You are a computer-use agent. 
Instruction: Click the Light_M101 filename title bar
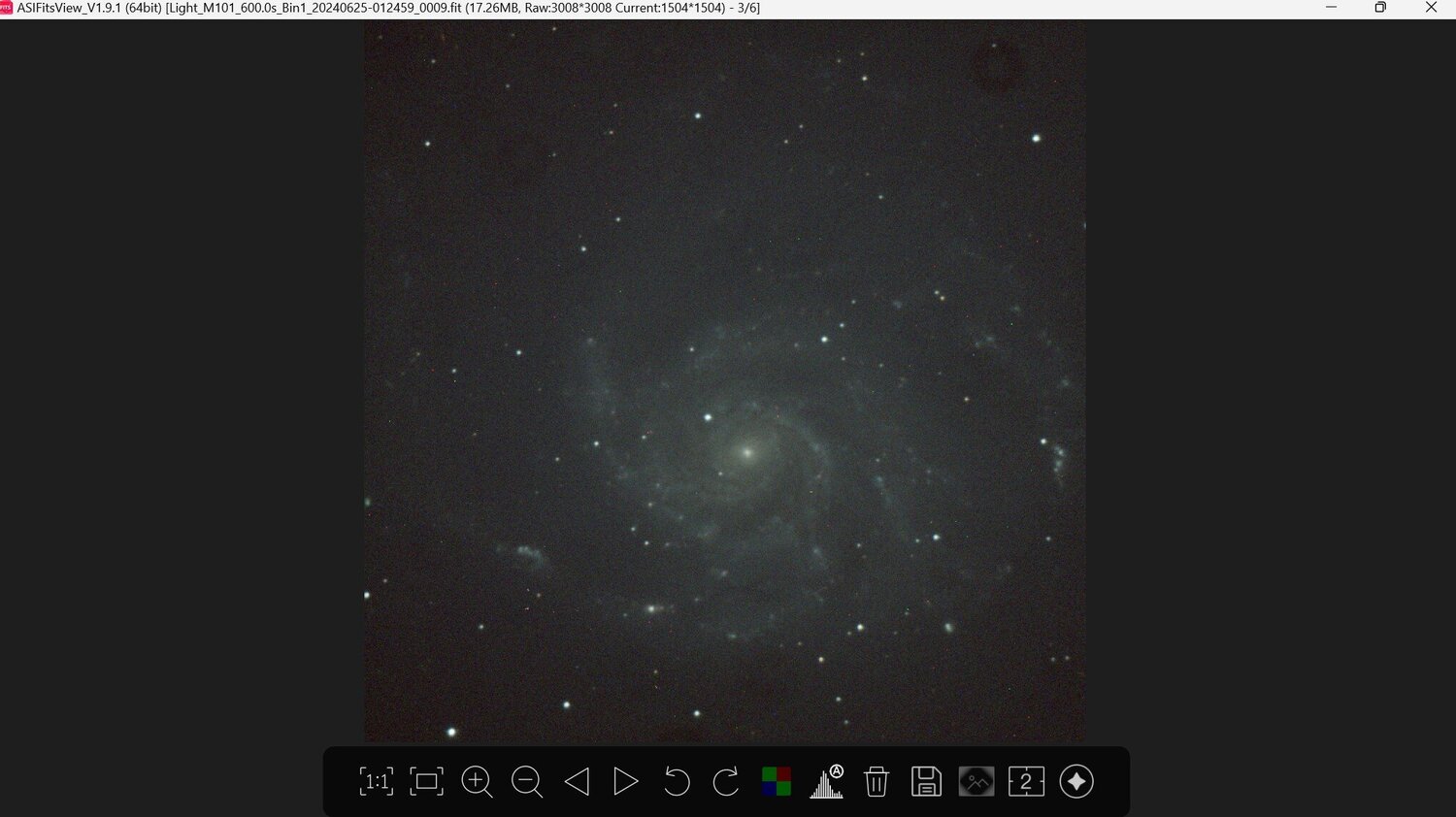click(x=388, y=8)
